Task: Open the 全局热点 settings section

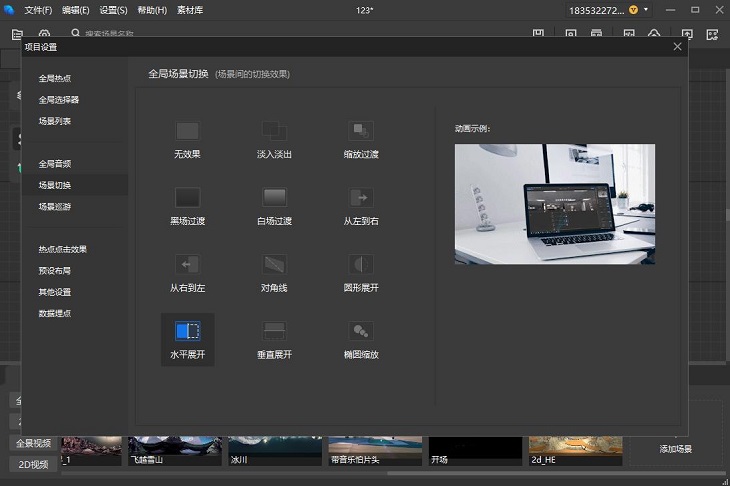Action: click(55, 78)
